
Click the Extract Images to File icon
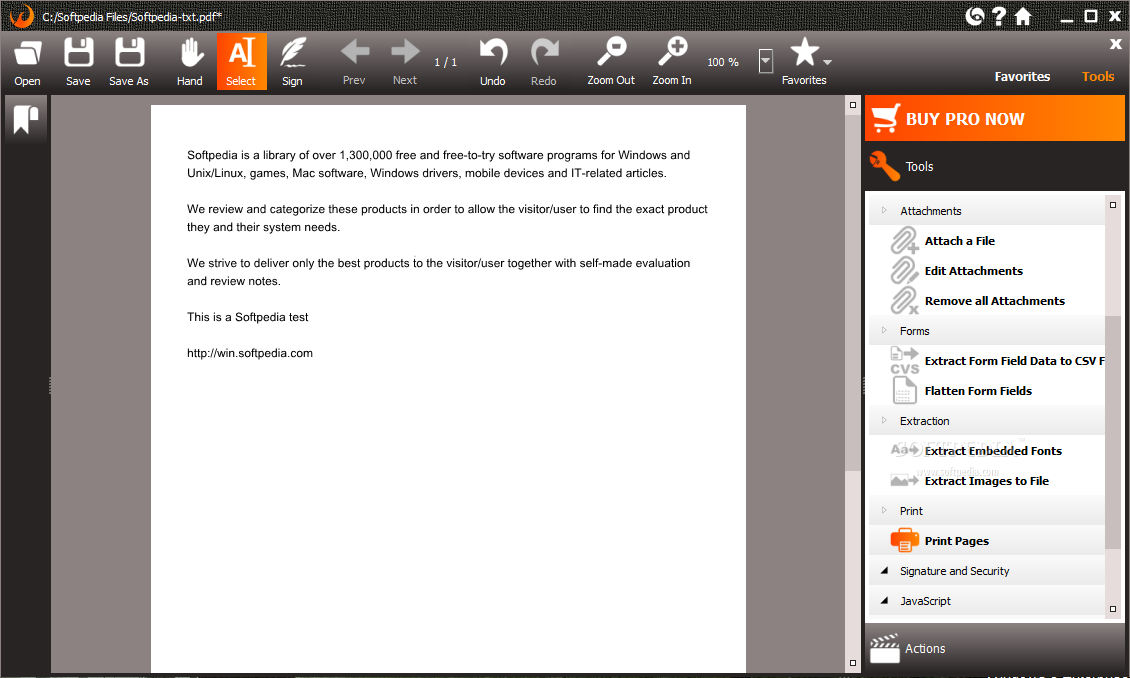click(x=904, y=481)
